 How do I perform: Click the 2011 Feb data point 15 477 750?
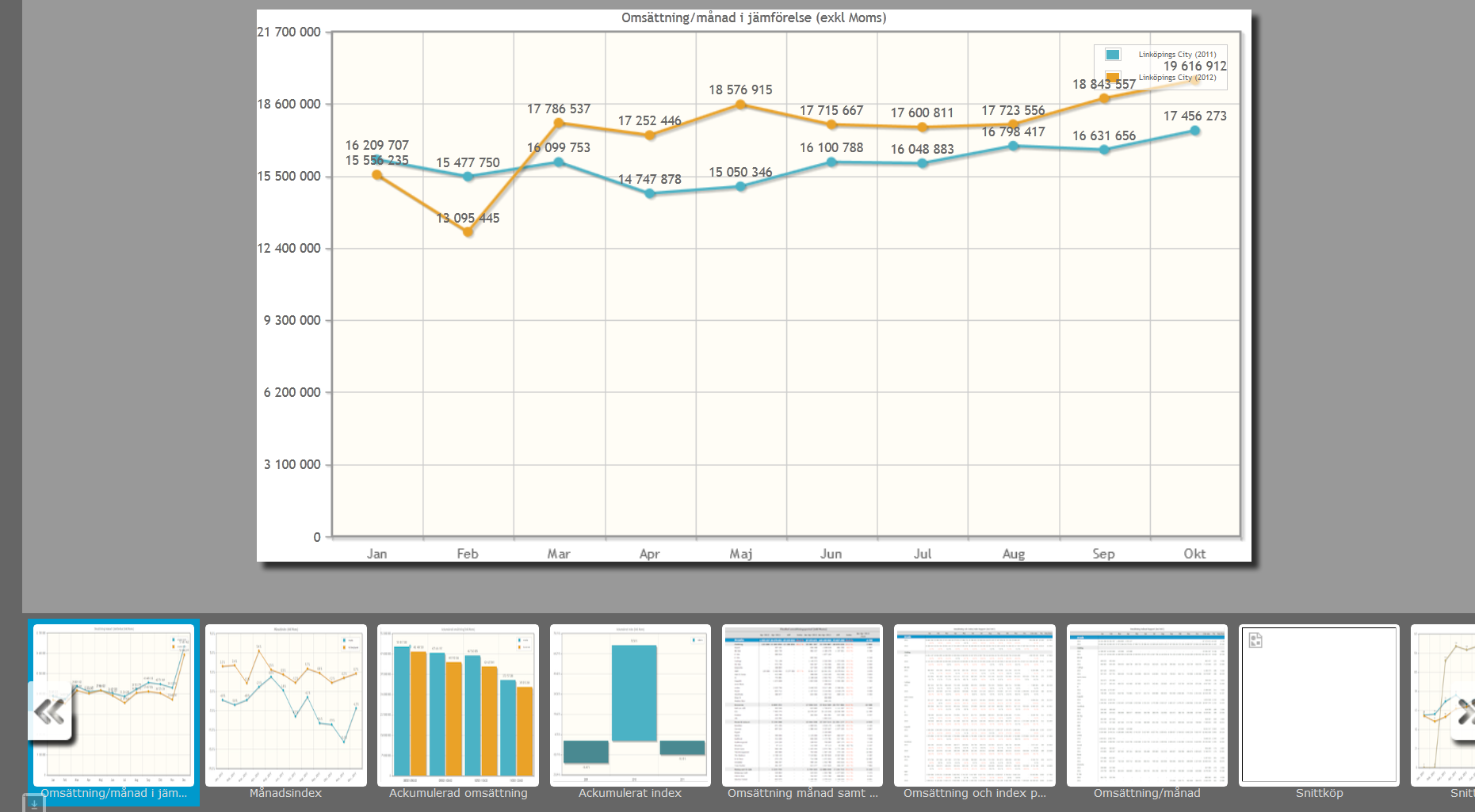[468, 177]
